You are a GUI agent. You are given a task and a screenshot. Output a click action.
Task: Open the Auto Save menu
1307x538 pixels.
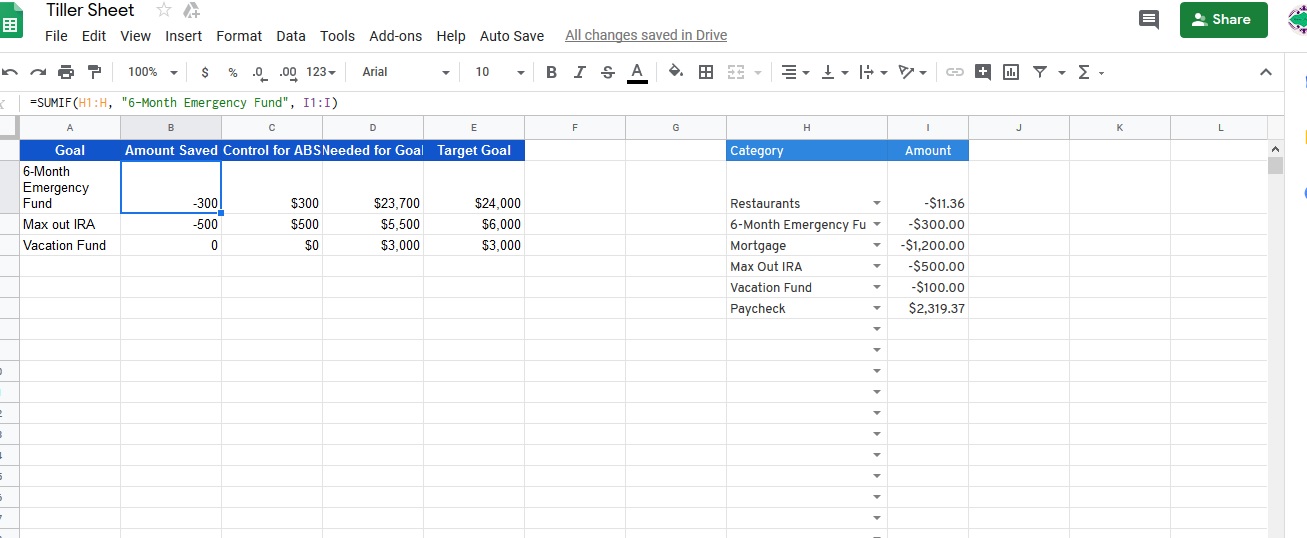[512, 36]
